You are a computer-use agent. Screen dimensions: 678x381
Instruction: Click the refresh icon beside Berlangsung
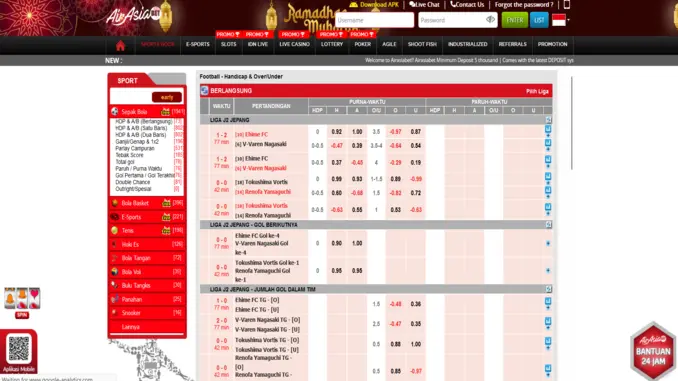coord(205,90)
